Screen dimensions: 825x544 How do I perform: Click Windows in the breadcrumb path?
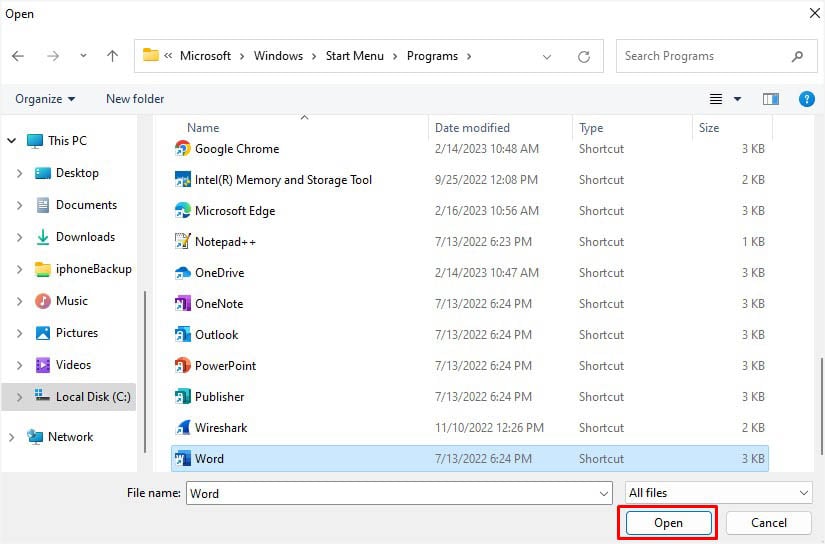pyautogui.click(x=278, y=56)
